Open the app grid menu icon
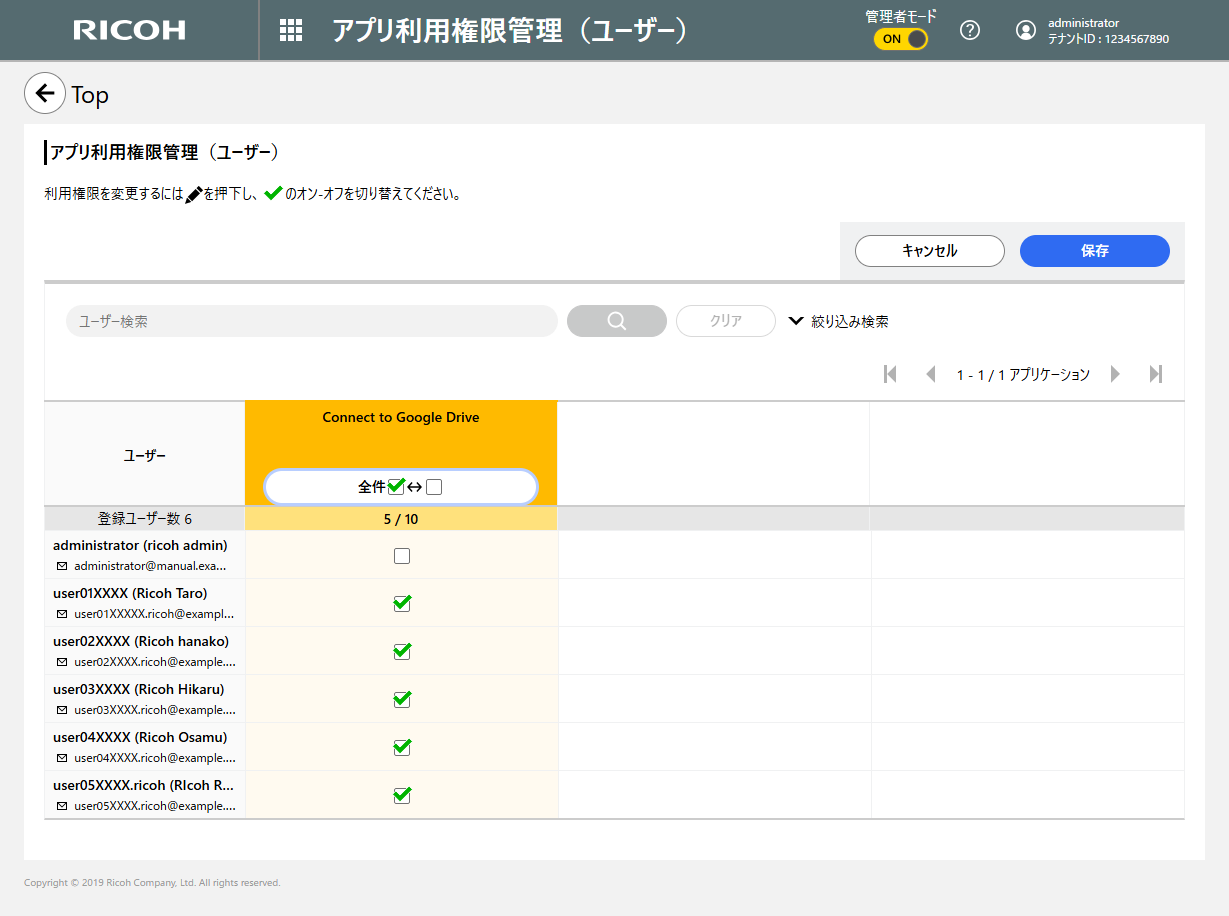 coord(291,30)
